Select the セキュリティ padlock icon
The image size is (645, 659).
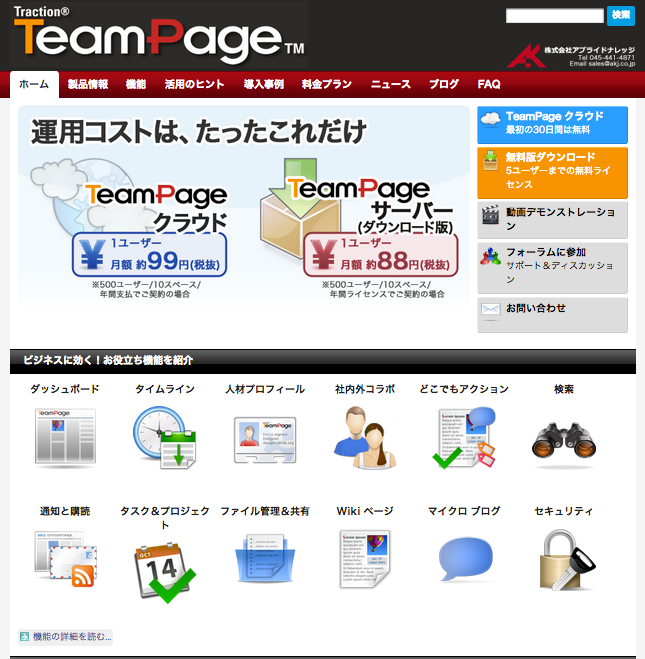click(563, 560)
